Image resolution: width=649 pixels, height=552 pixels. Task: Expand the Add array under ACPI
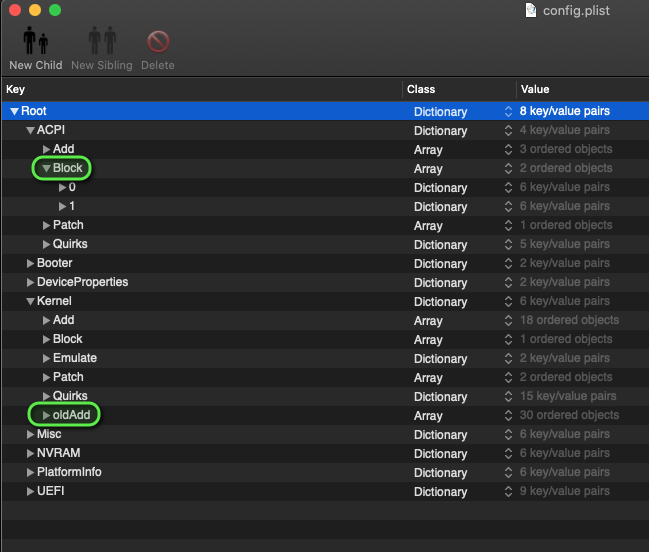click(46, 149)
